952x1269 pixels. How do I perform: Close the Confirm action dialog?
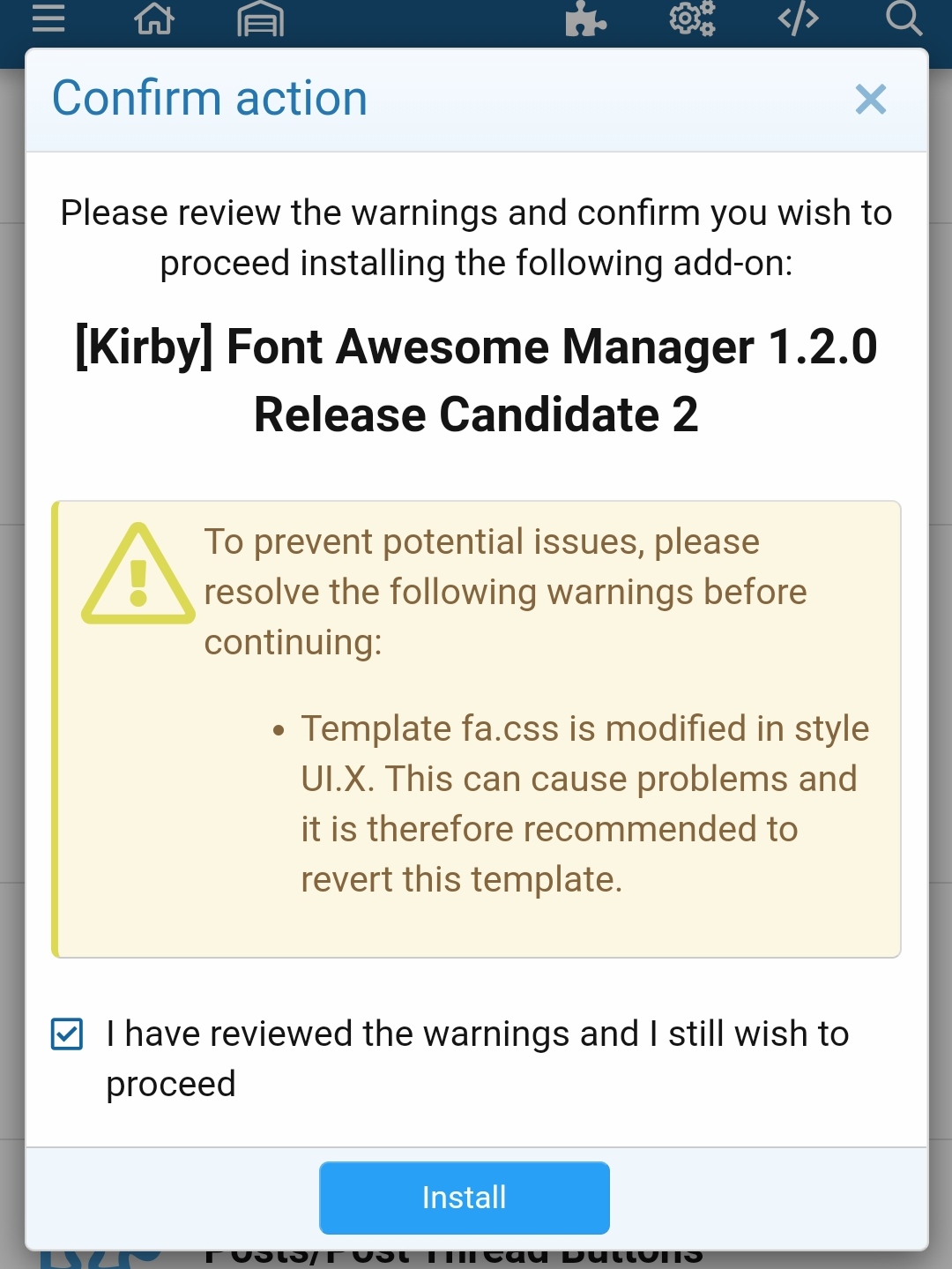(870, 100)
